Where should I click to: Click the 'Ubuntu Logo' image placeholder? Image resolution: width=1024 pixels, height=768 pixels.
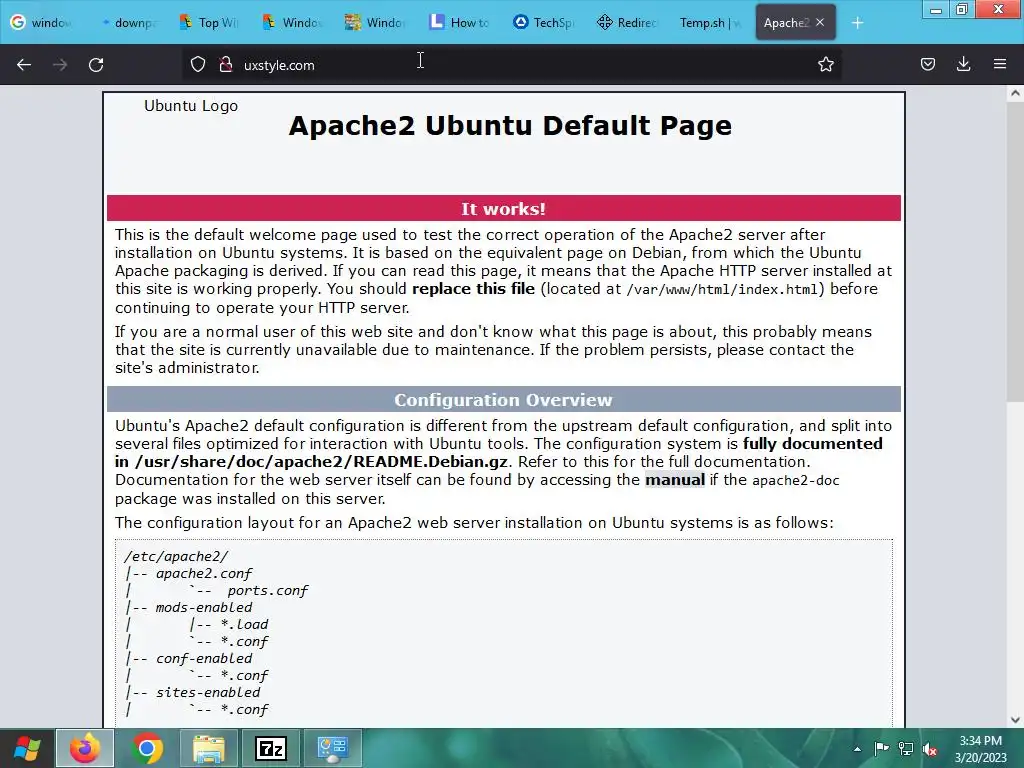click(191, 106)
